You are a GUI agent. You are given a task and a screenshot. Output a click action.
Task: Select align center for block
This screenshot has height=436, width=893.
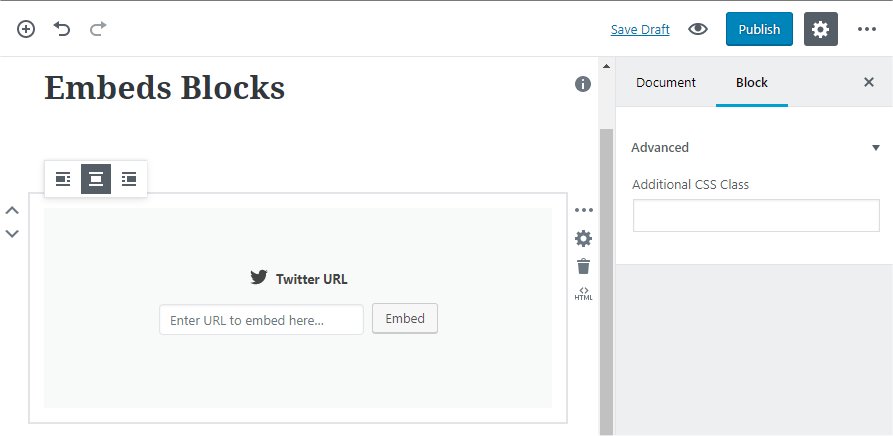coord(96,179)
